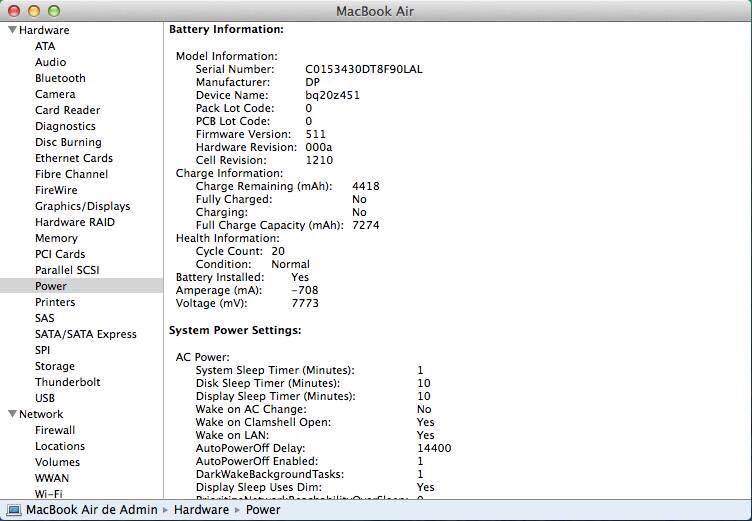
Task: Click the Voltage value 7773
Action: click(x=305, y=303)
